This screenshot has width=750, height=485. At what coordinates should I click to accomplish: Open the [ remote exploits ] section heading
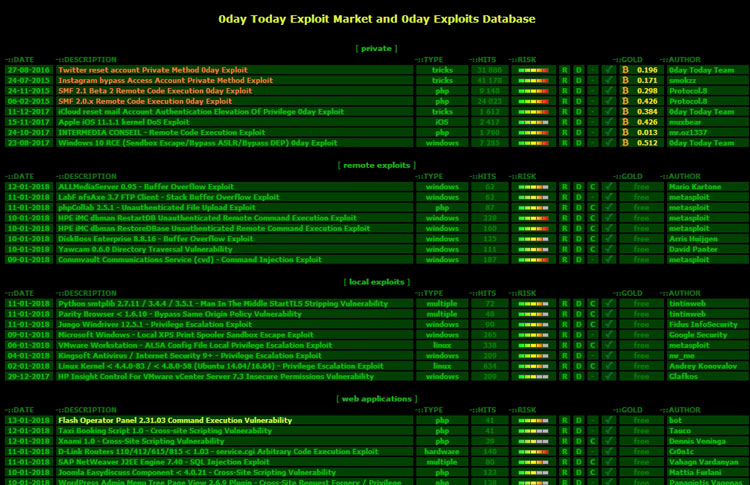point(376,165)
